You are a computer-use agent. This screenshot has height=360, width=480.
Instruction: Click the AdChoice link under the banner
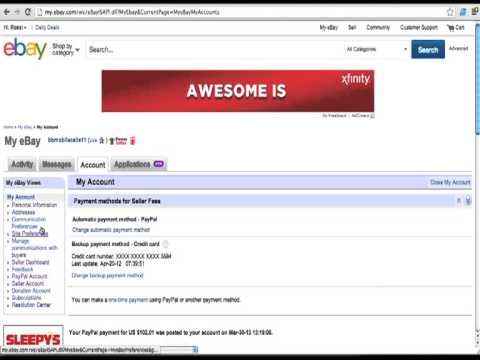tap(363, 115)
